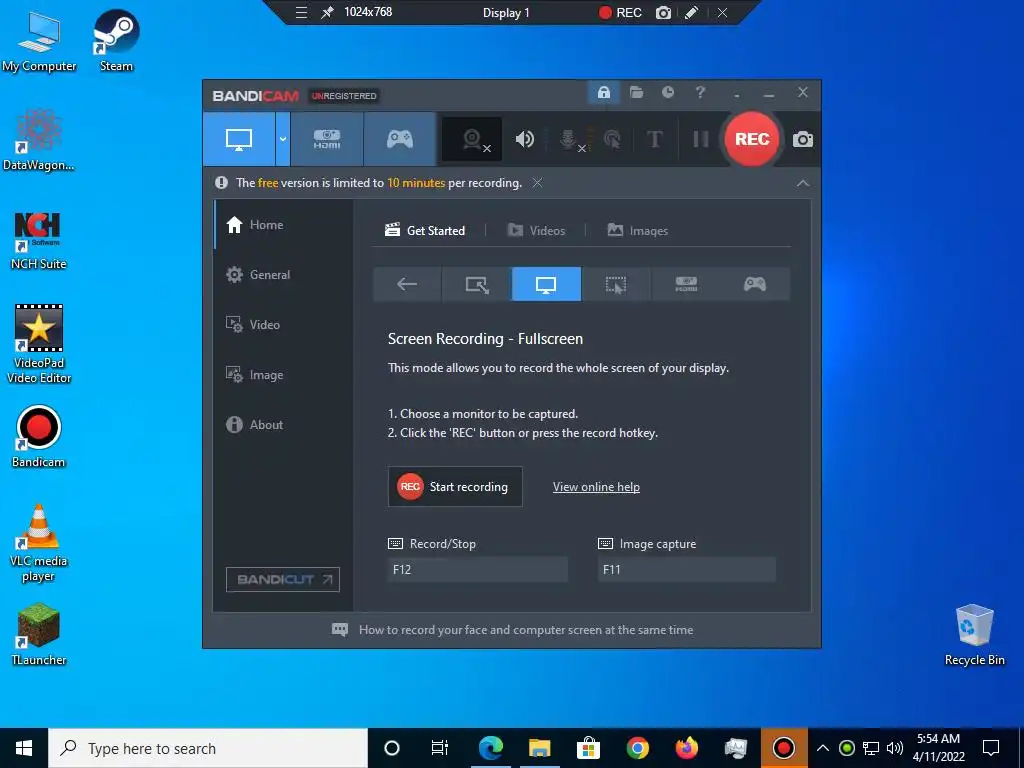Open the Recycle Bin
The width and height of the screenshot is (1024, 768).
(x=974, y=635)
